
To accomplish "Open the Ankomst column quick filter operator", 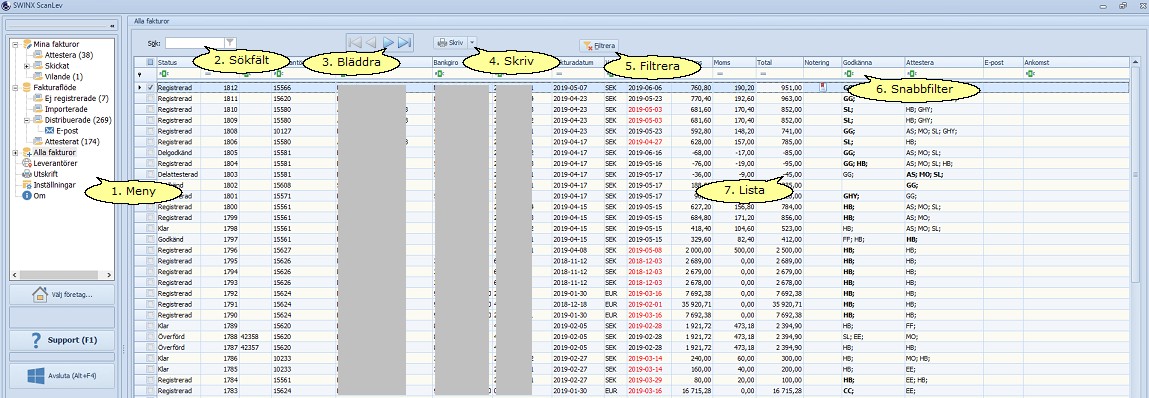I will tap(1030, 74).
